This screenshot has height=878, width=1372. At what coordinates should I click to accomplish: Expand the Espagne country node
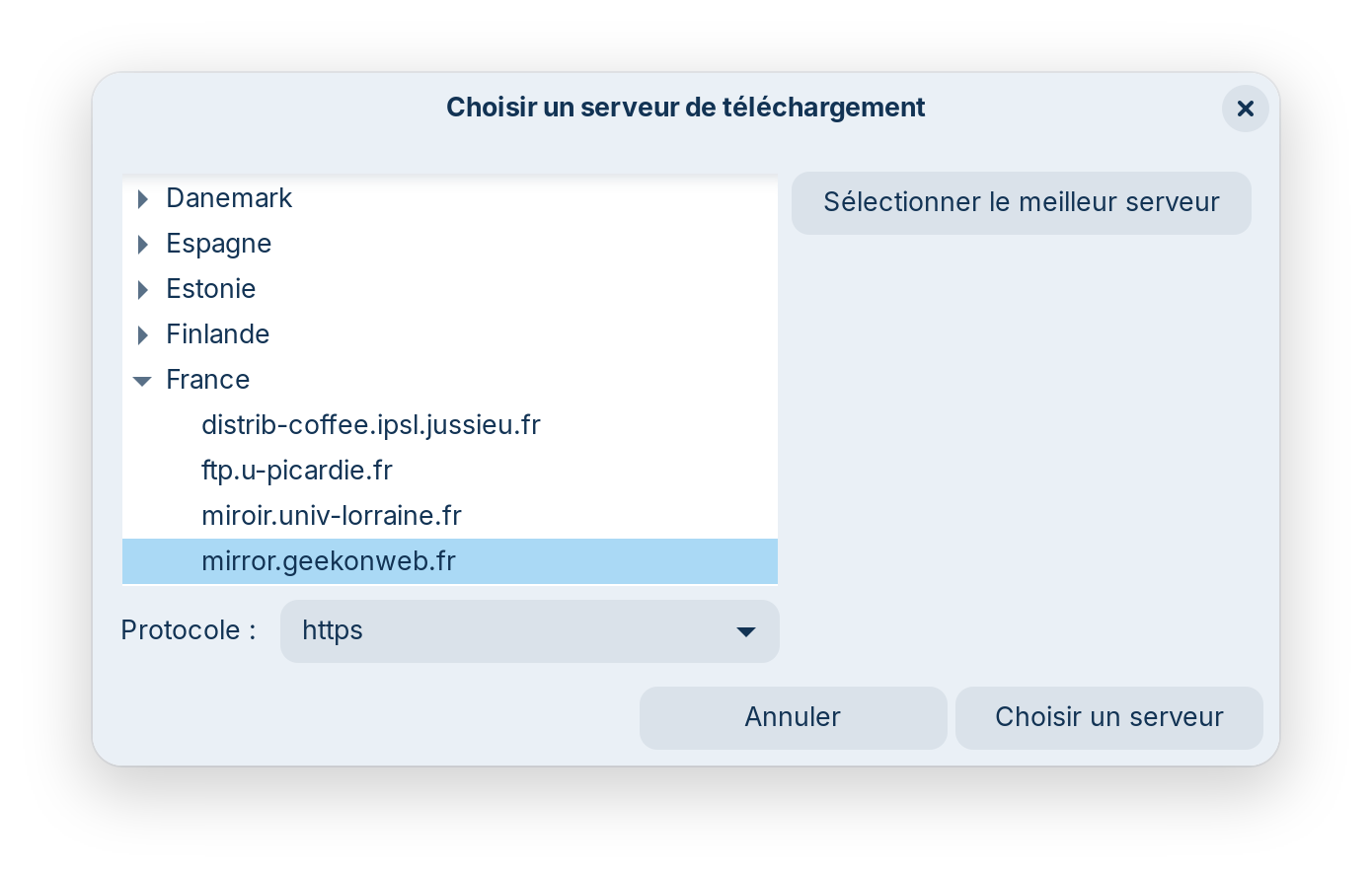[143, 245]
